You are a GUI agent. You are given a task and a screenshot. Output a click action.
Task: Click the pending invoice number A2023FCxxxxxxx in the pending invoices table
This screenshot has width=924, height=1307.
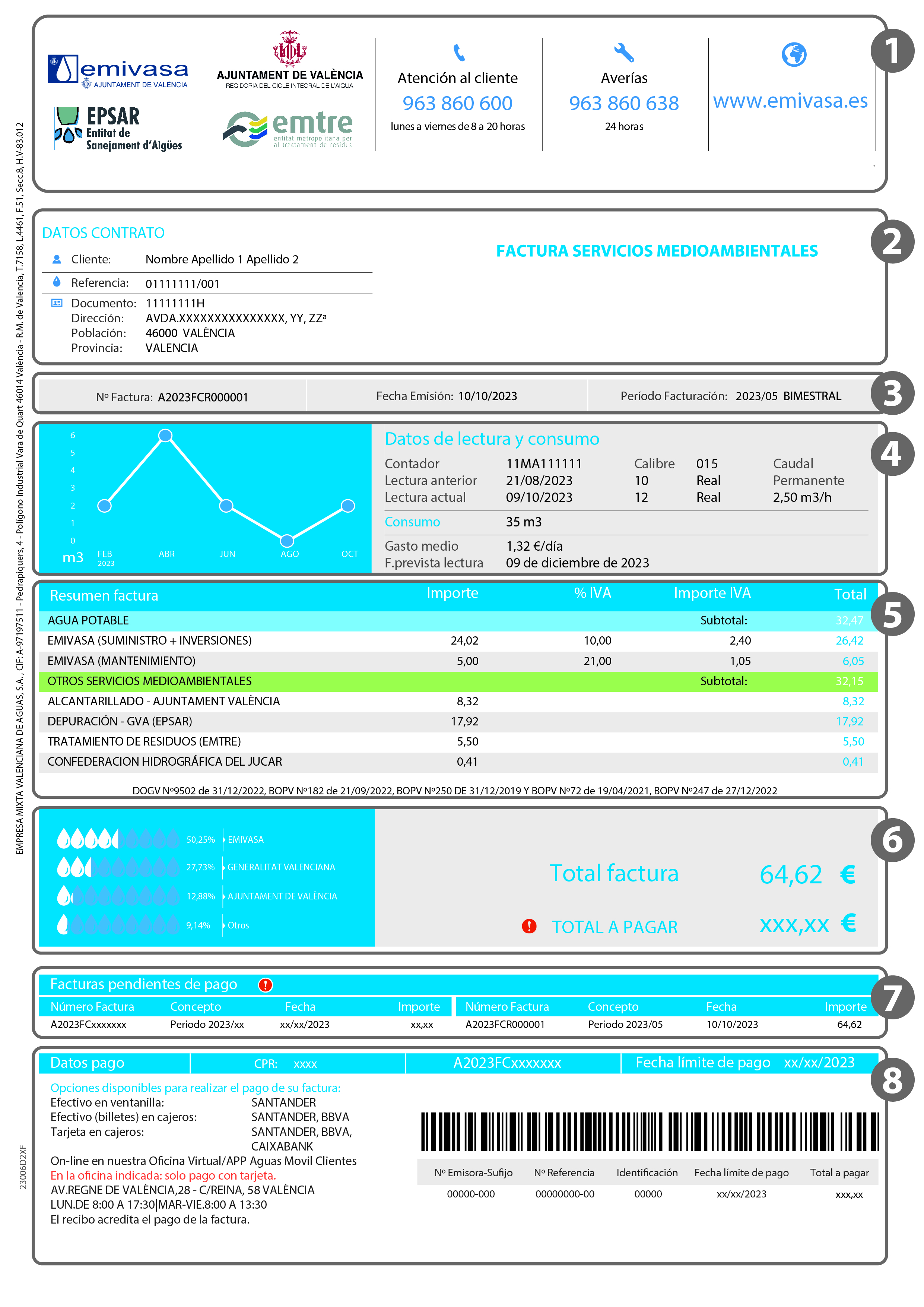pos(88,1025)
